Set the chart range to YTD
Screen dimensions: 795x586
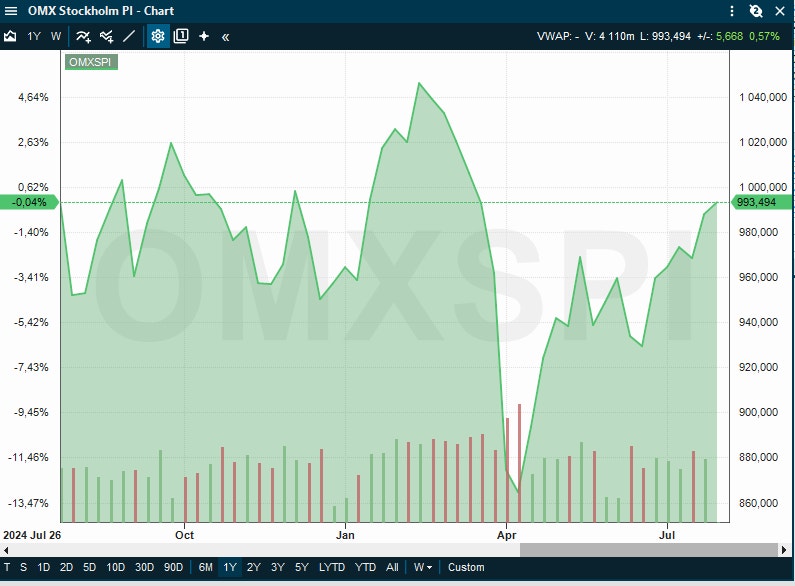click(x=365, y=567)
